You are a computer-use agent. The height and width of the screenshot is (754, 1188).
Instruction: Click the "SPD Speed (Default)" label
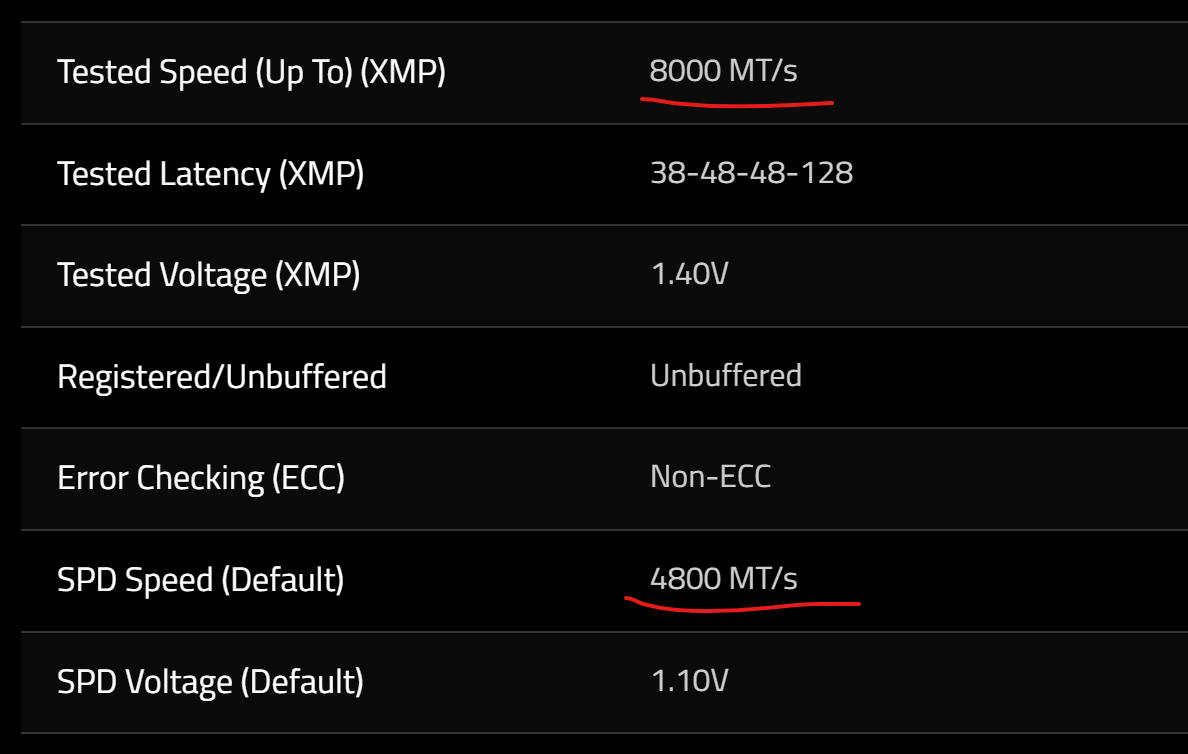pyautogui.click(x=200, y=580)
